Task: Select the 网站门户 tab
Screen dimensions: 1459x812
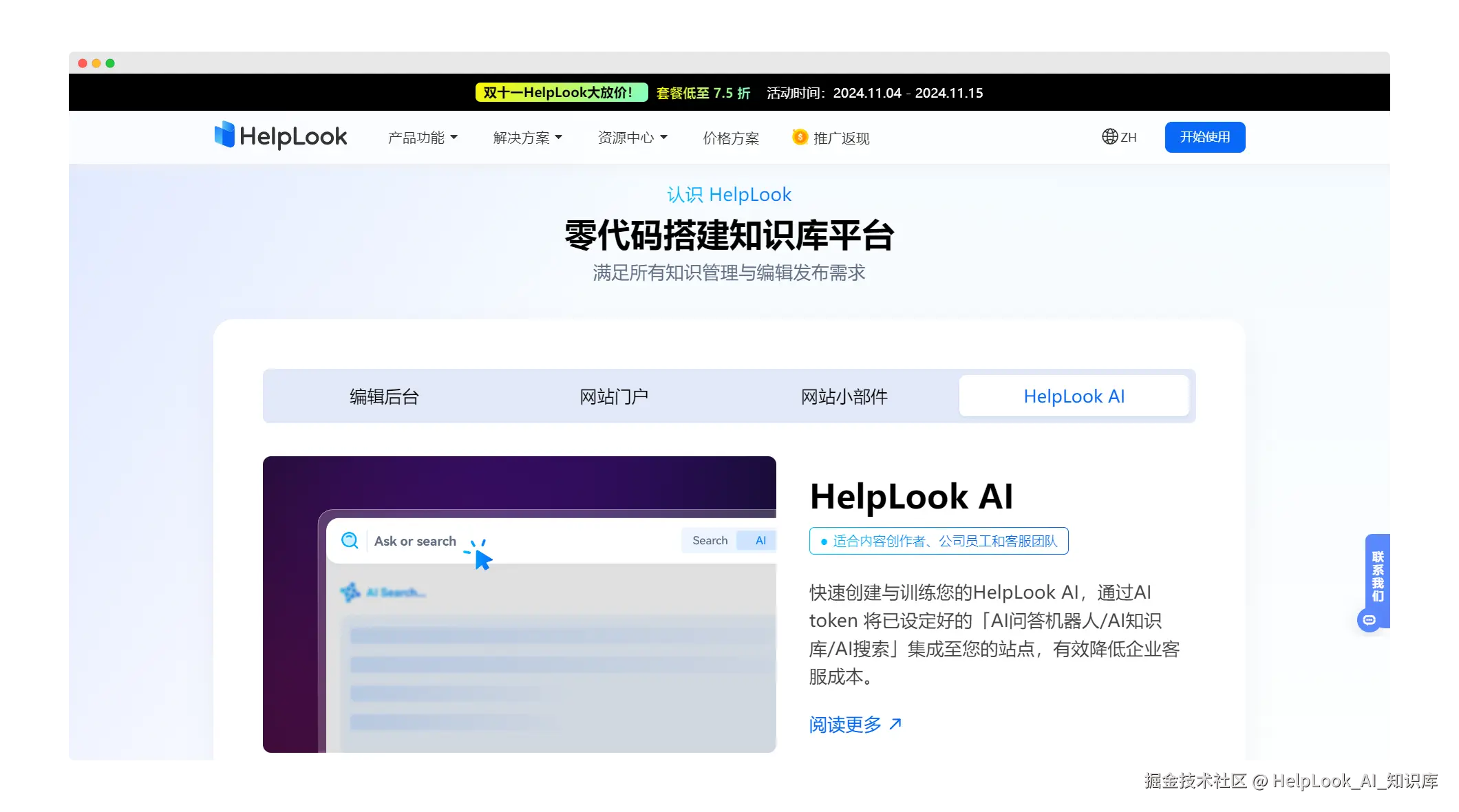Action: (614, 396)
